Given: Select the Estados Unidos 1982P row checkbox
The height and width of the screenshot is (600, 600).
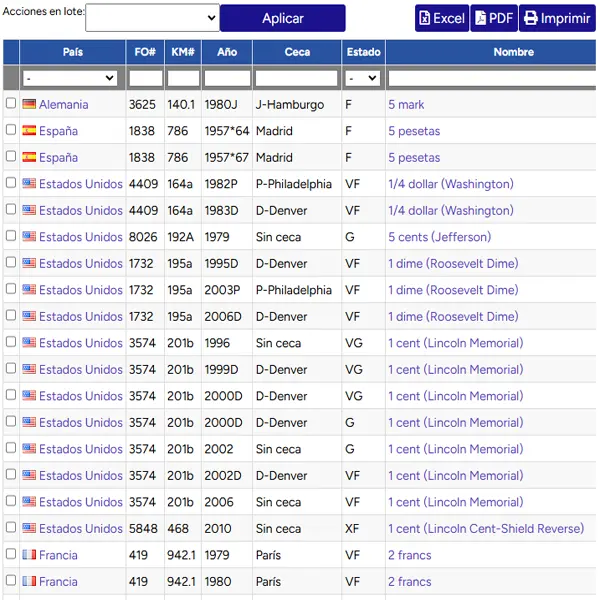Looking at the screenshot, I should (x=11, y=183).
